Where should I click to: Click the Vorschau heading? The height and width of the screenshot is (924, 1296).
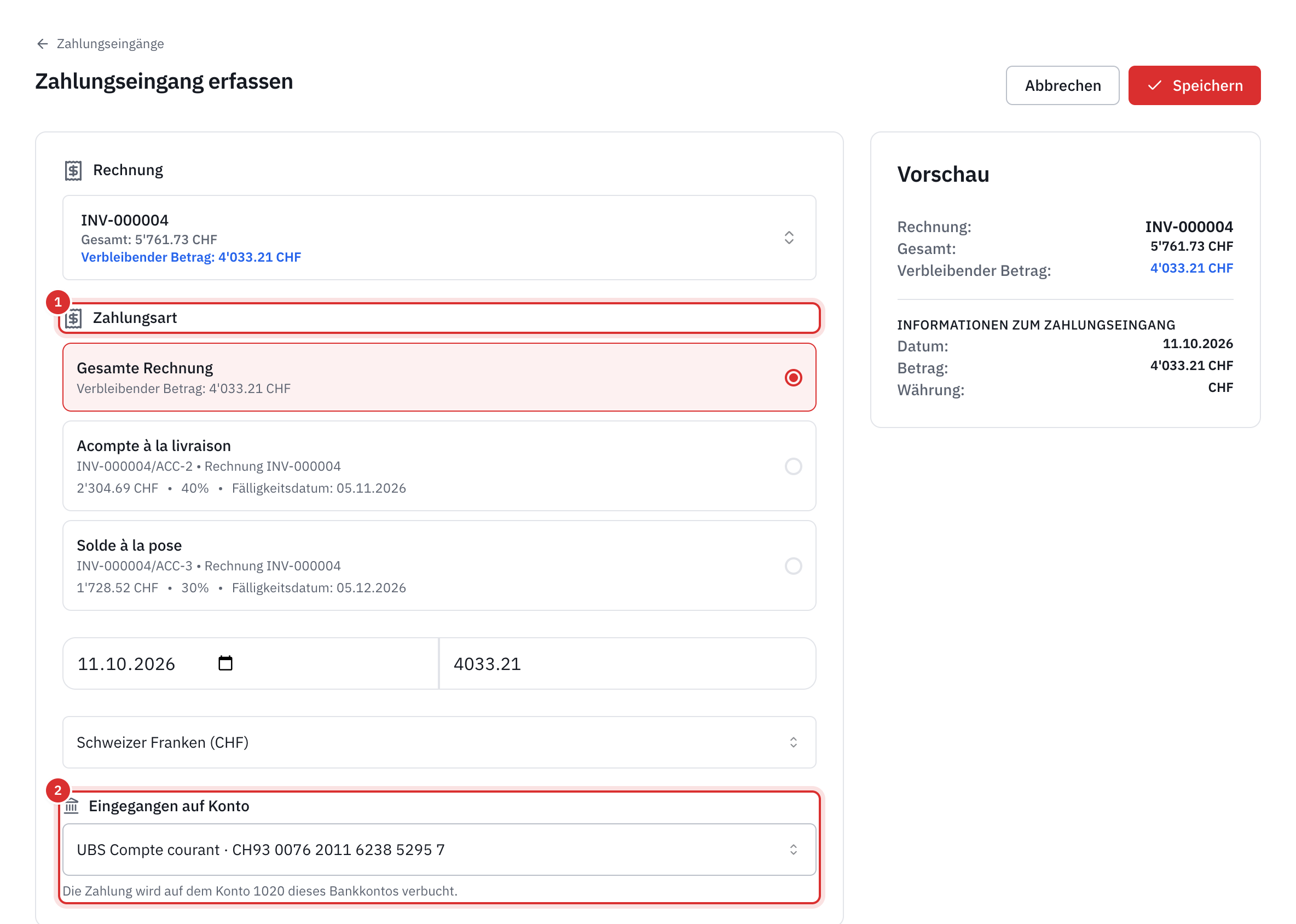point(942,174)
